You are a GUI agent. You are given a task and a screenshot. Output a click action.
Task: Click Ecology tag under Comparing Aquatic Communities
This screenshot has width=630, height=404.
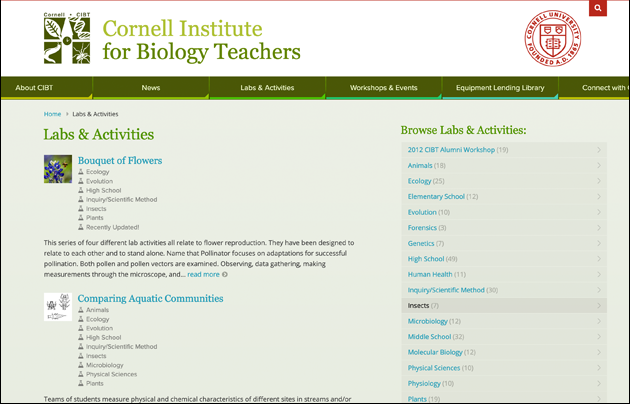[x=98, y=319]
